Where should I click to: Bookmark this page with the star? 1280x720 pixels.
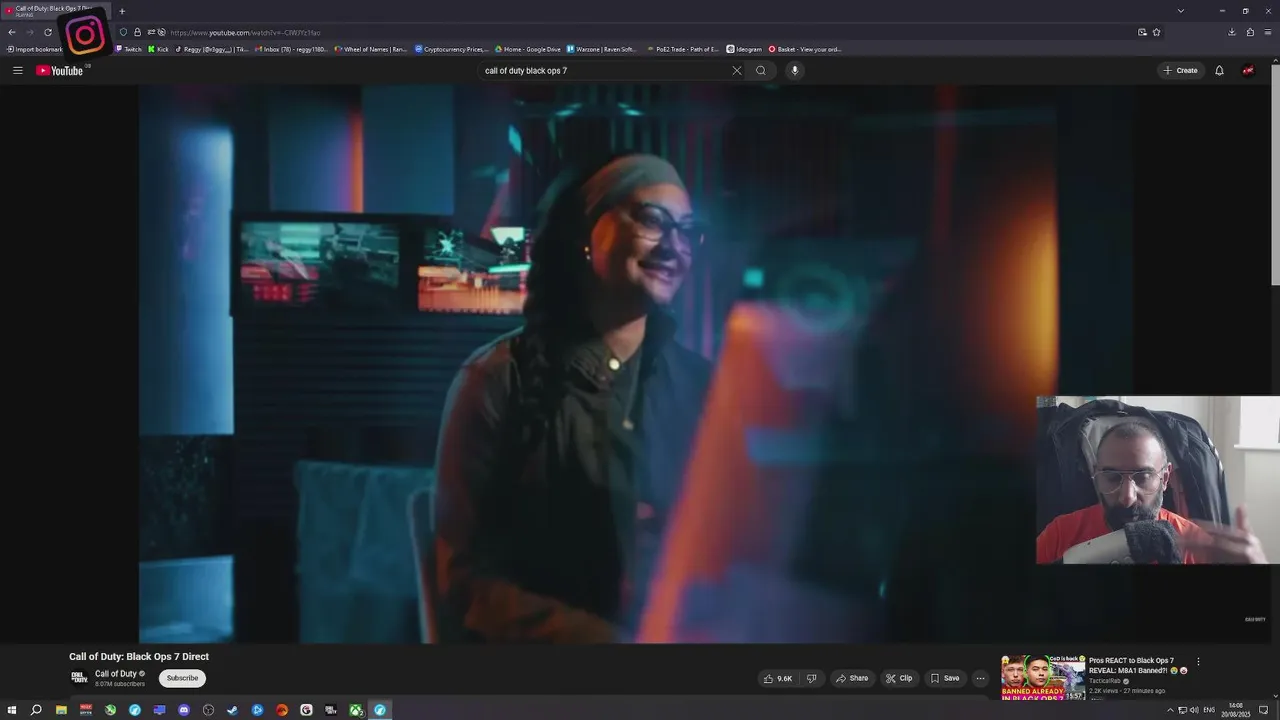pyautogui.click(x=1157, y=32)
